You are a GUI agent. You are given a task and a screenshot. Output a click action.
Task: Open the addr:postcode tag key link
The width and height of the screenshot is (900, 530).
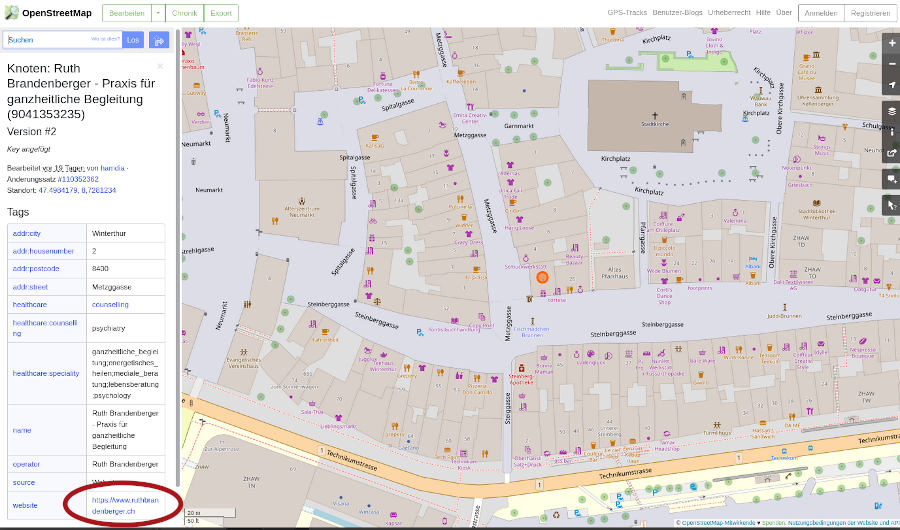[x=36, y=268]
